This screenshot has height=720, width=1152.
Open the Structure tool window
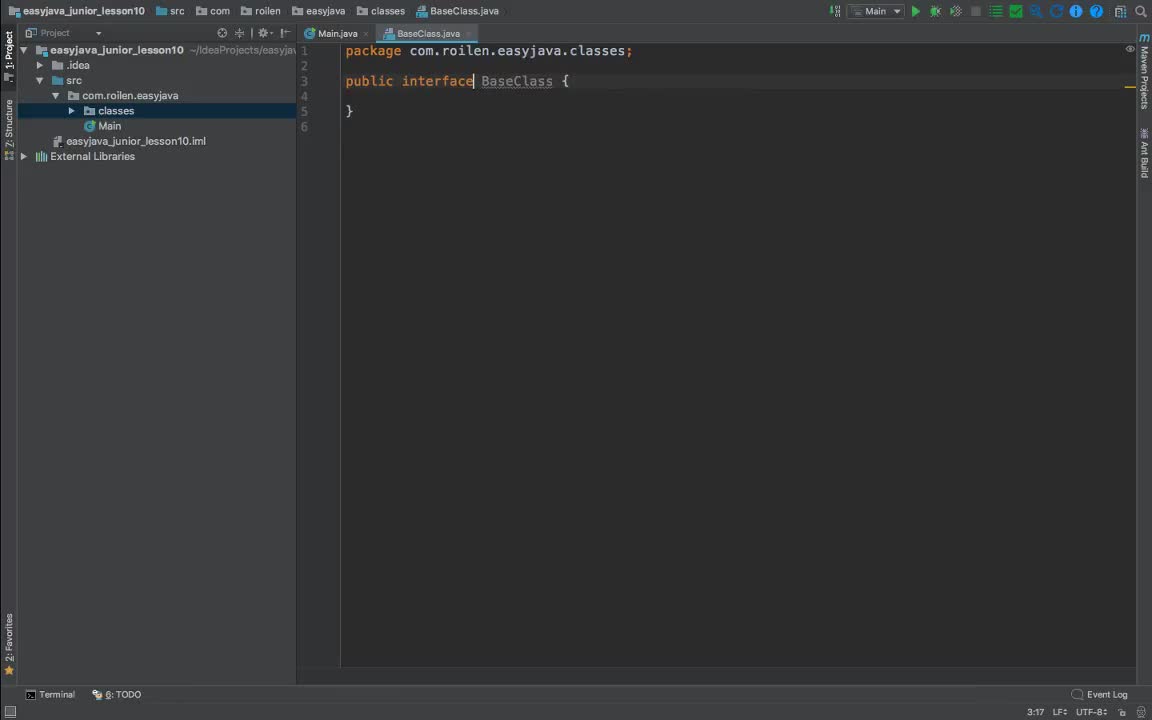pos(9,129)
